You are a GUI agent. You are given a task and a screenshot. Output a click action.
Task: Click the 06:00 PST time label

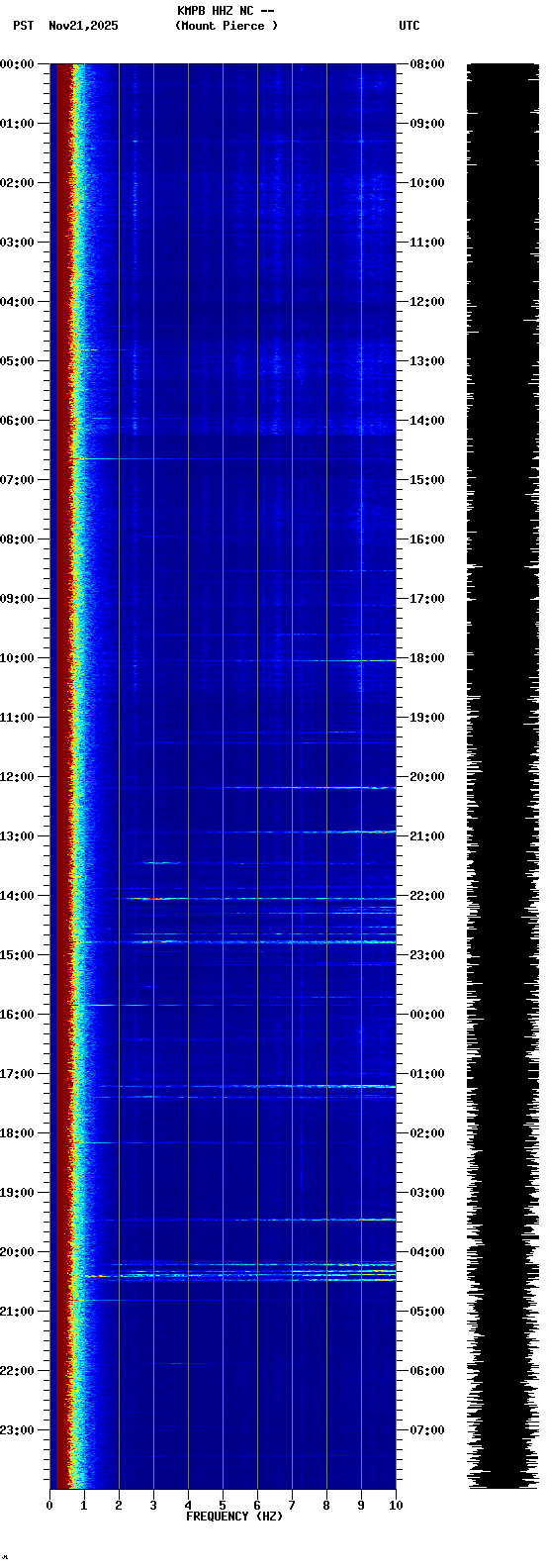(17, 421)
